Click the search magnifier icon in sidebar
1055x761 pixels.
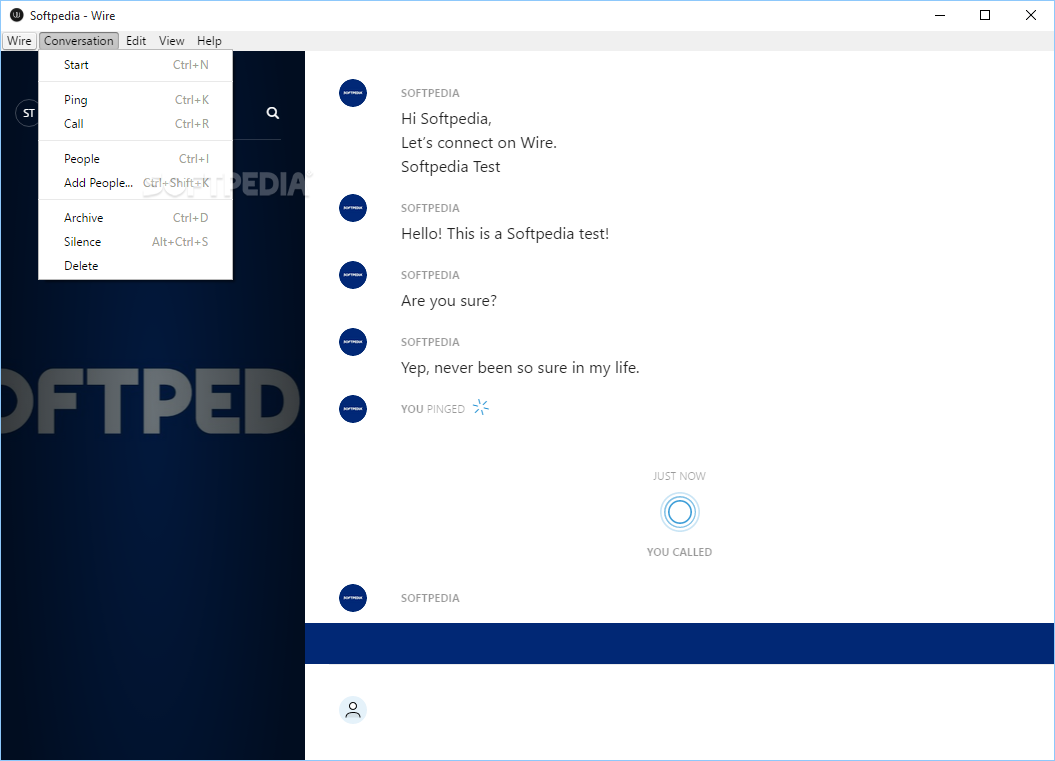tap(272, 113)
